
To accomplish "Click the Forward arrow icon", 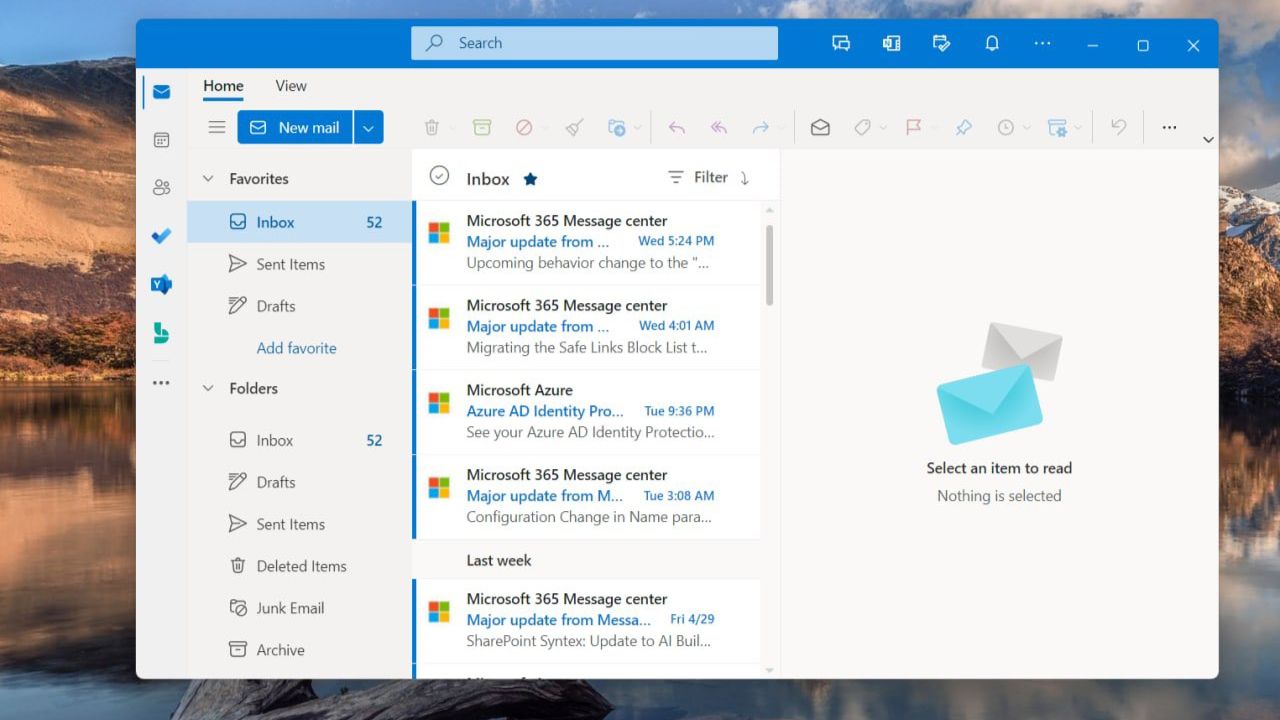I will coord(761,127).
